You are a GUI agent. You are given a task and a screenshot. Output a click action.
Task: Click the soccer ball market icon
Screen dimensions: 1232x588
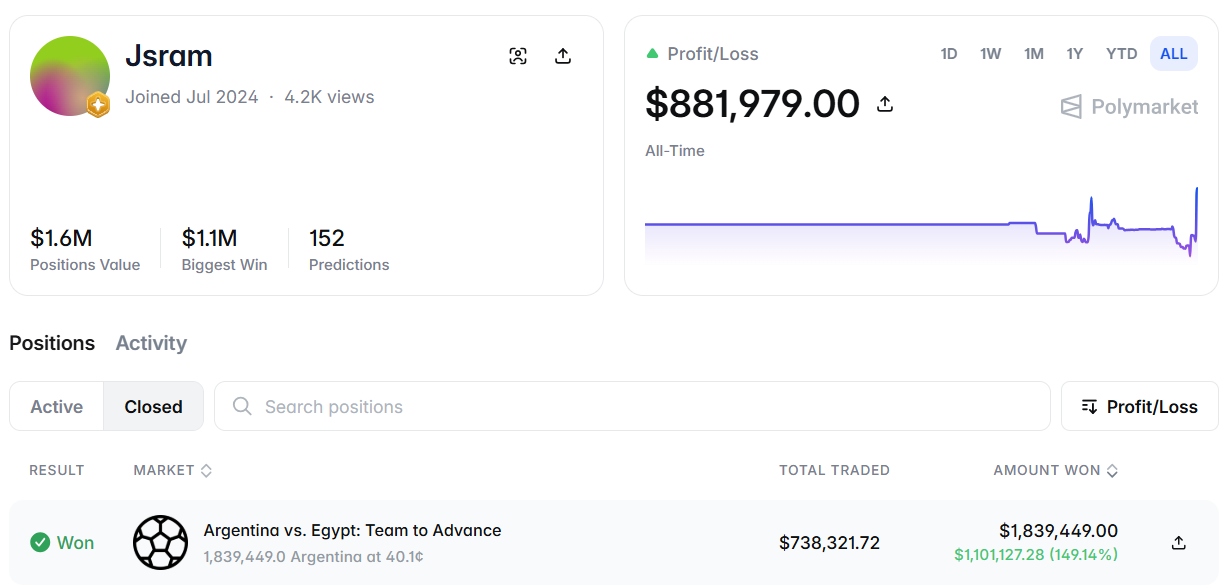(160, 543)
